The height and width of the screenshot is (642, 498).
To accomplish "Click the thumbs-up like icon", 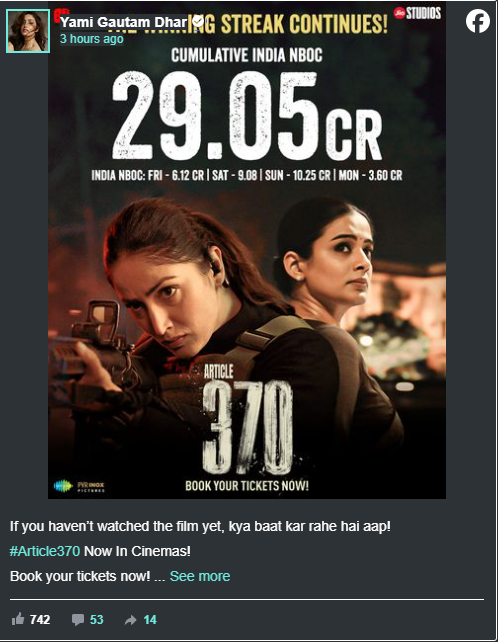I will tap(18, 619).
